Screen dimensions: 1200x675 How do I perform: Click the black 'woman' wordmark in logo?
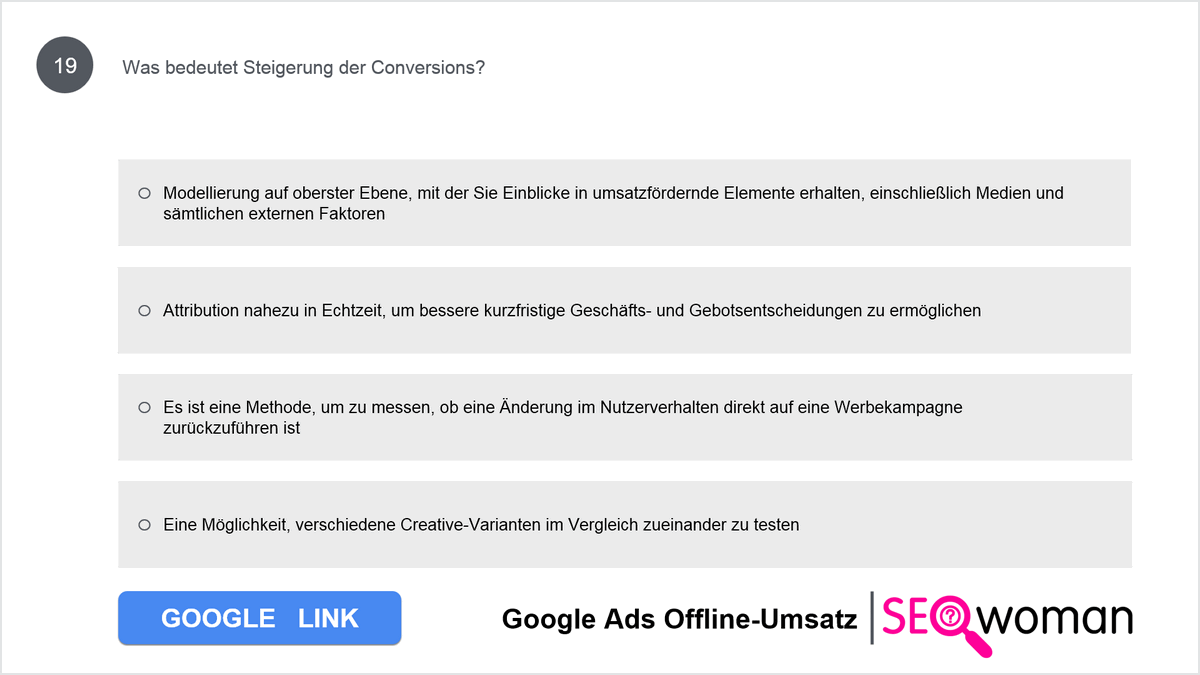(1056, 619)
